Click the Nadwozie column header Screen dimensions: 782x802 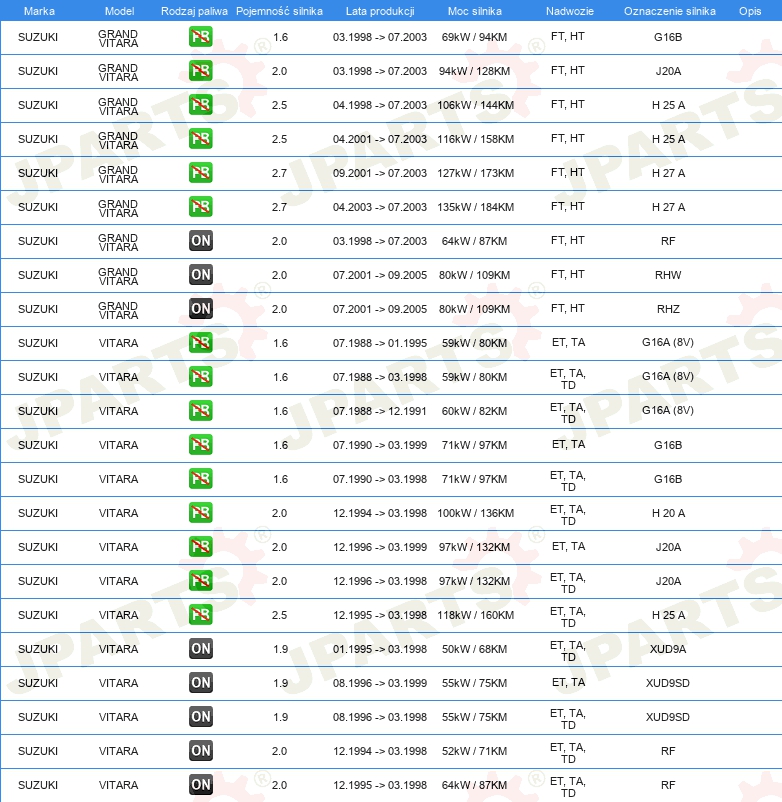570,11
